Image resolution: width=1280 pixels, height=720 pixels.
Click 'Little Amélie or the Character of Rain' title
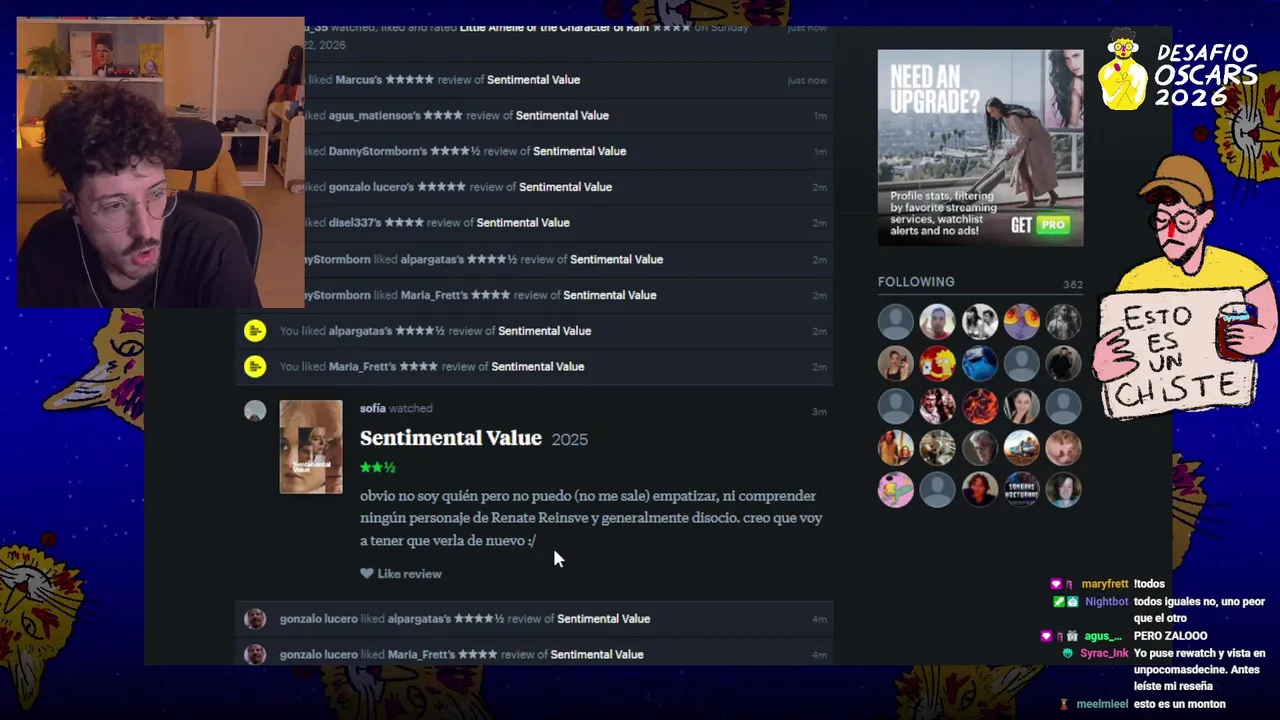554,28
